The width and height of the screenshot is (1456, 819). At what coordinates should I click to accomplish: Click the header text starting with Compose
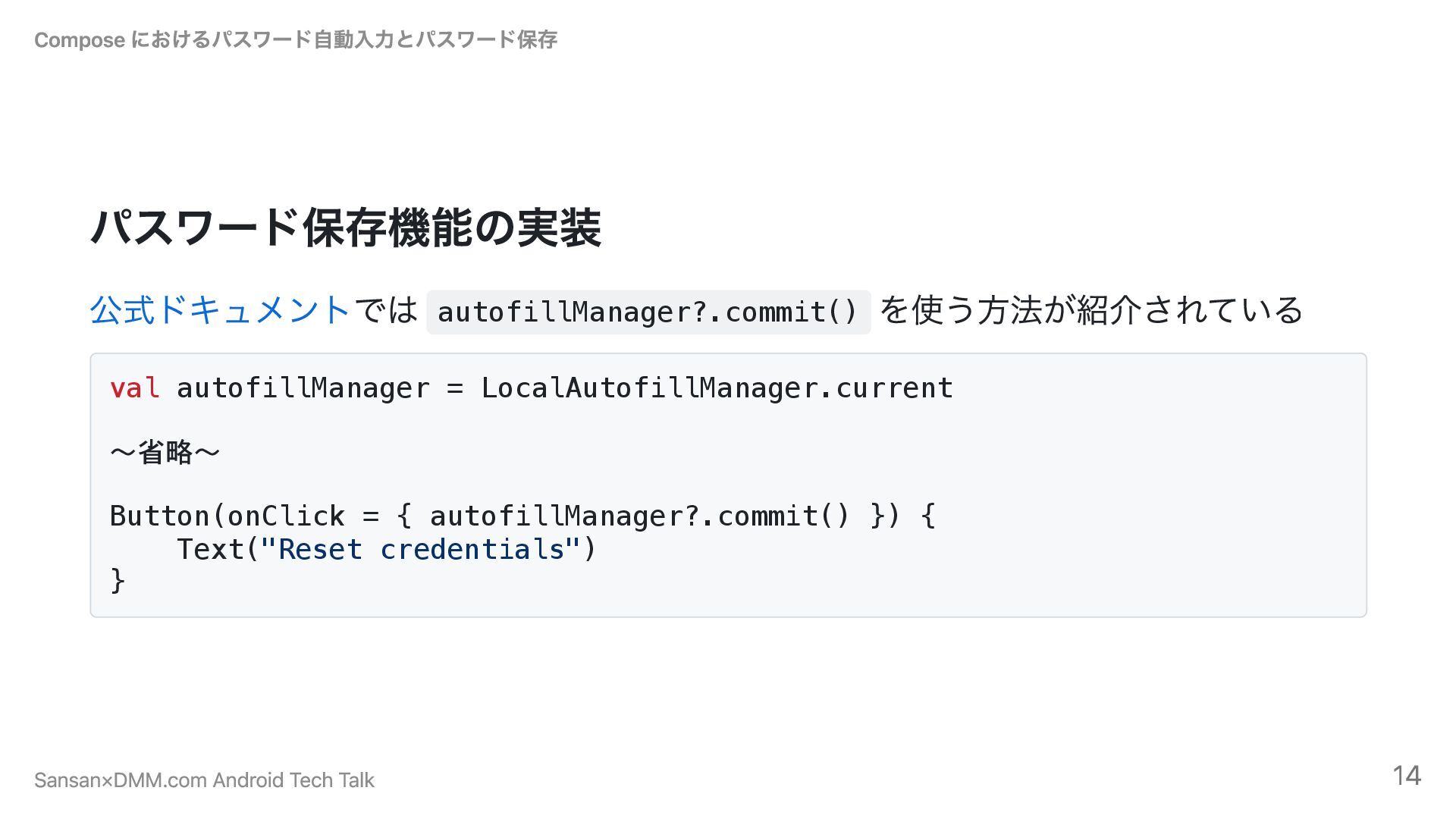tap(296, 39)
